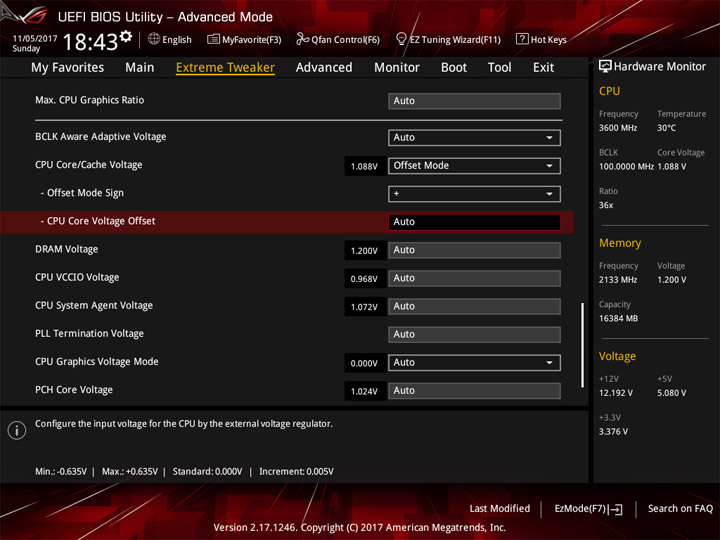Open BCLK Aware Adaptive Voltage dropdown
This screenshot has width=720, height=540.
coord(474,137)
